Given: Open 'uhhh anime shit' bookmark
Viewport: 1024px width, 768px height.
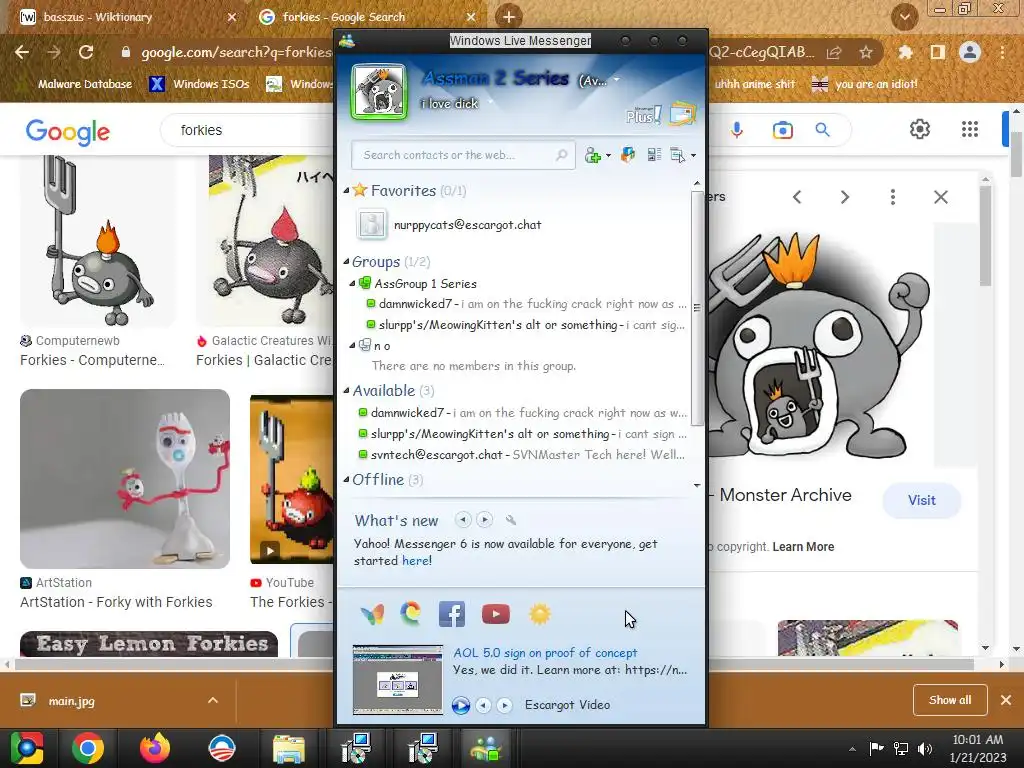Looking at the screenshot, I should (x=755, y=84).
